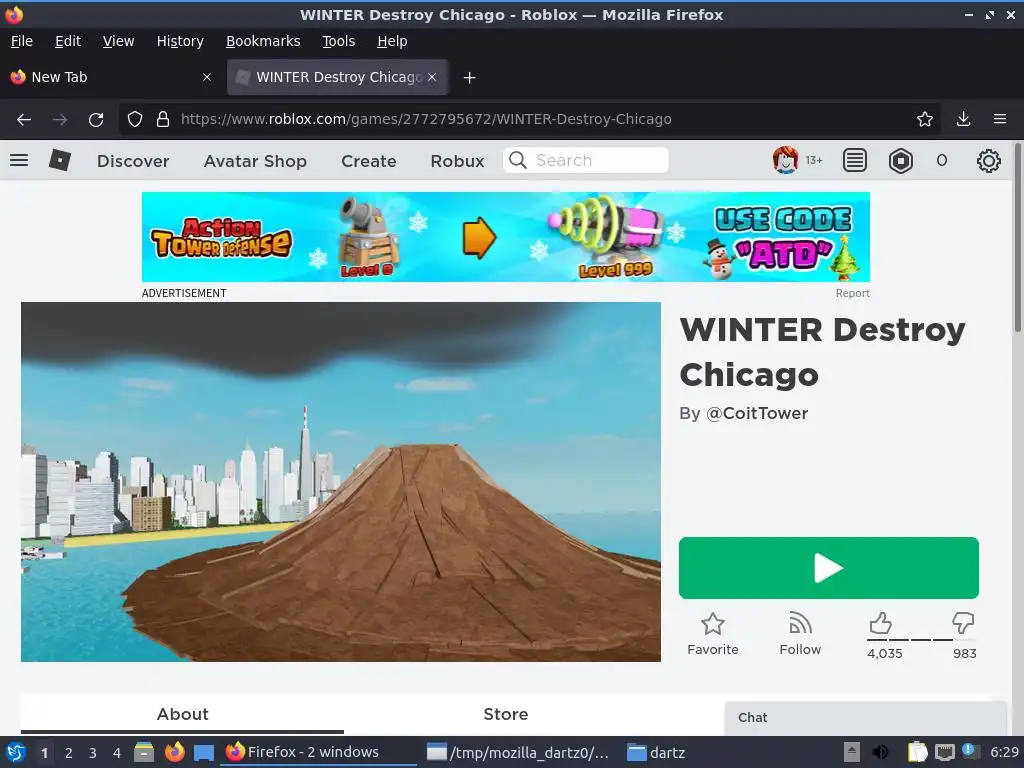1024x768 pixels.
Task: Report the advertisement
Action: point(852,293)
